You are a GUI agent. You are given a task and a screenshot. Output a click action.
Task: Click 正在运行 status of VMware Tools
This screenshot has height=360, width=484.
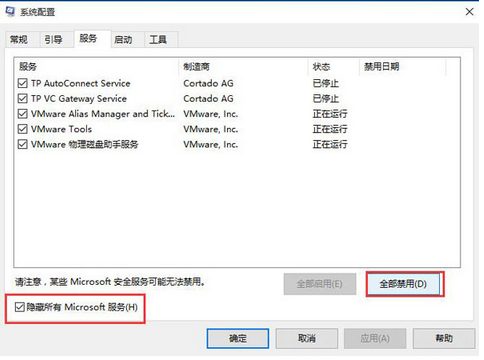point(330,129)
